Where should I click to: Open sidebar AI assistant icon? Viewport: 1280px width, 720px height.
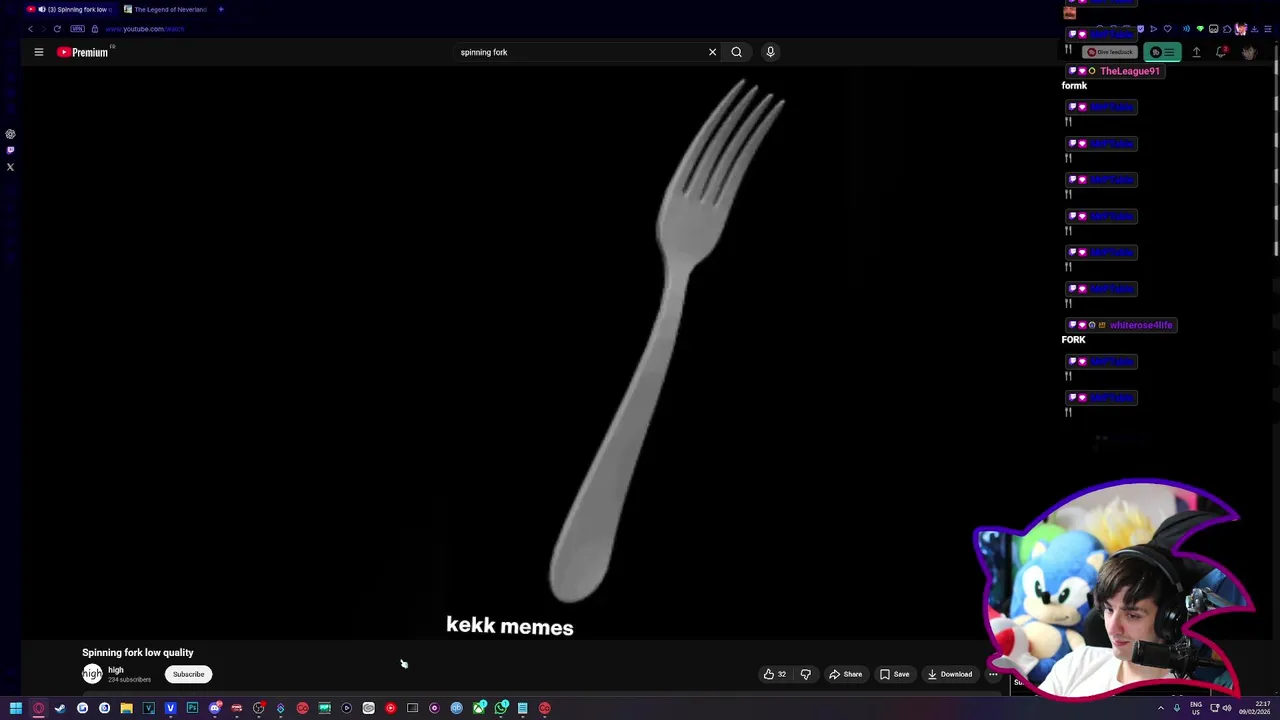click(x=10, y=134)
